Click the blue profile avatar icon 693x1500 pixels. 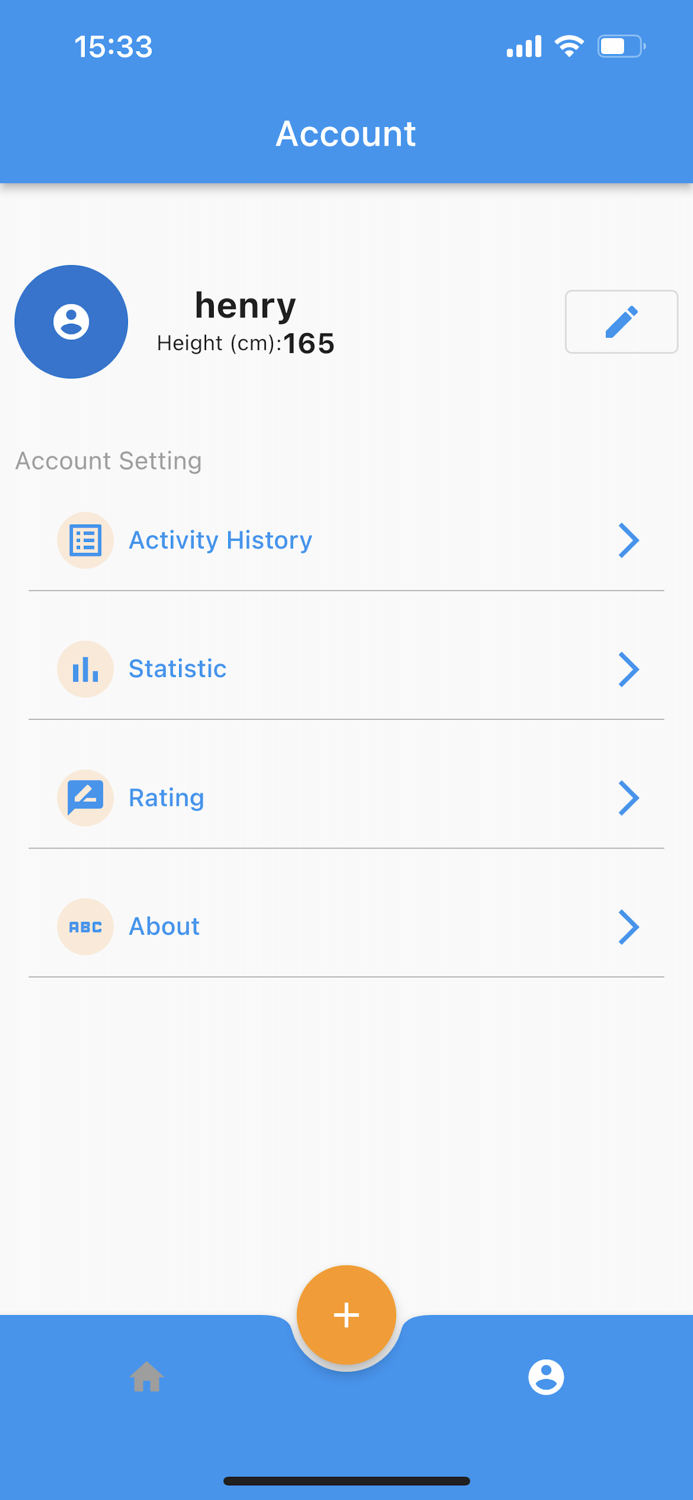71,321
